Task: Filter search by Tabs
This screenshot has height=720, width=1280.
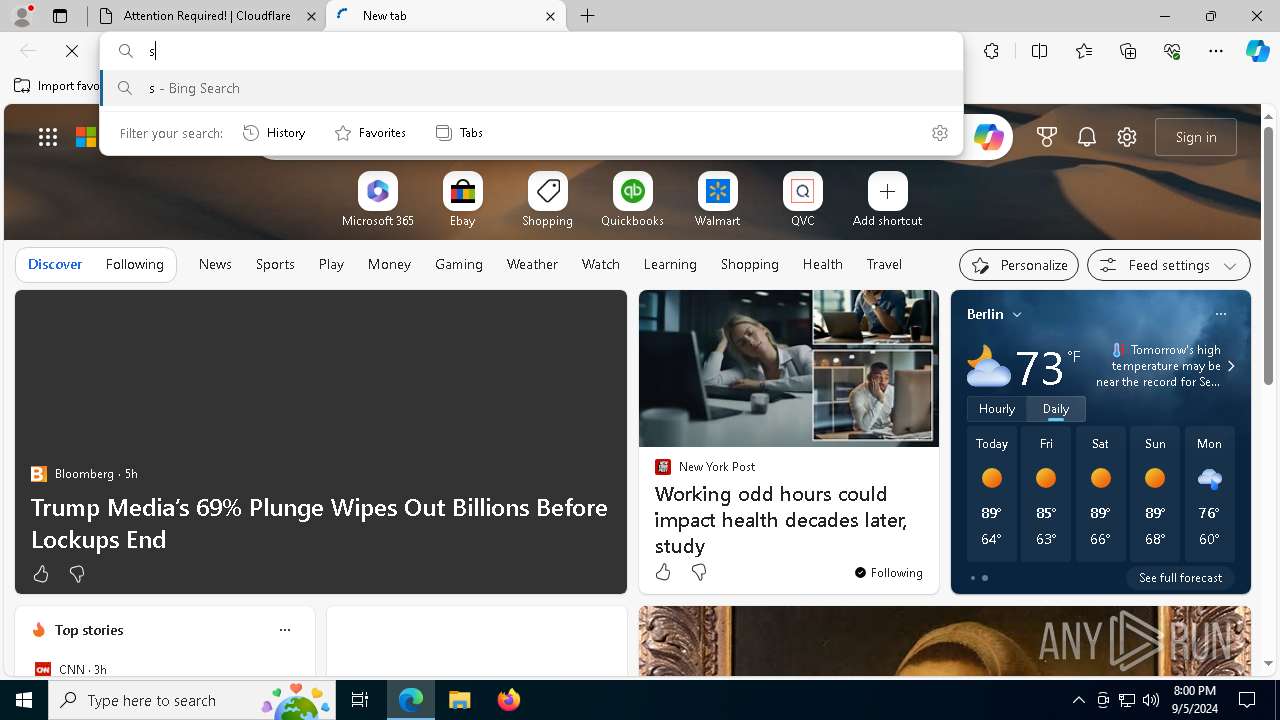Action: [x=459, y=133]
